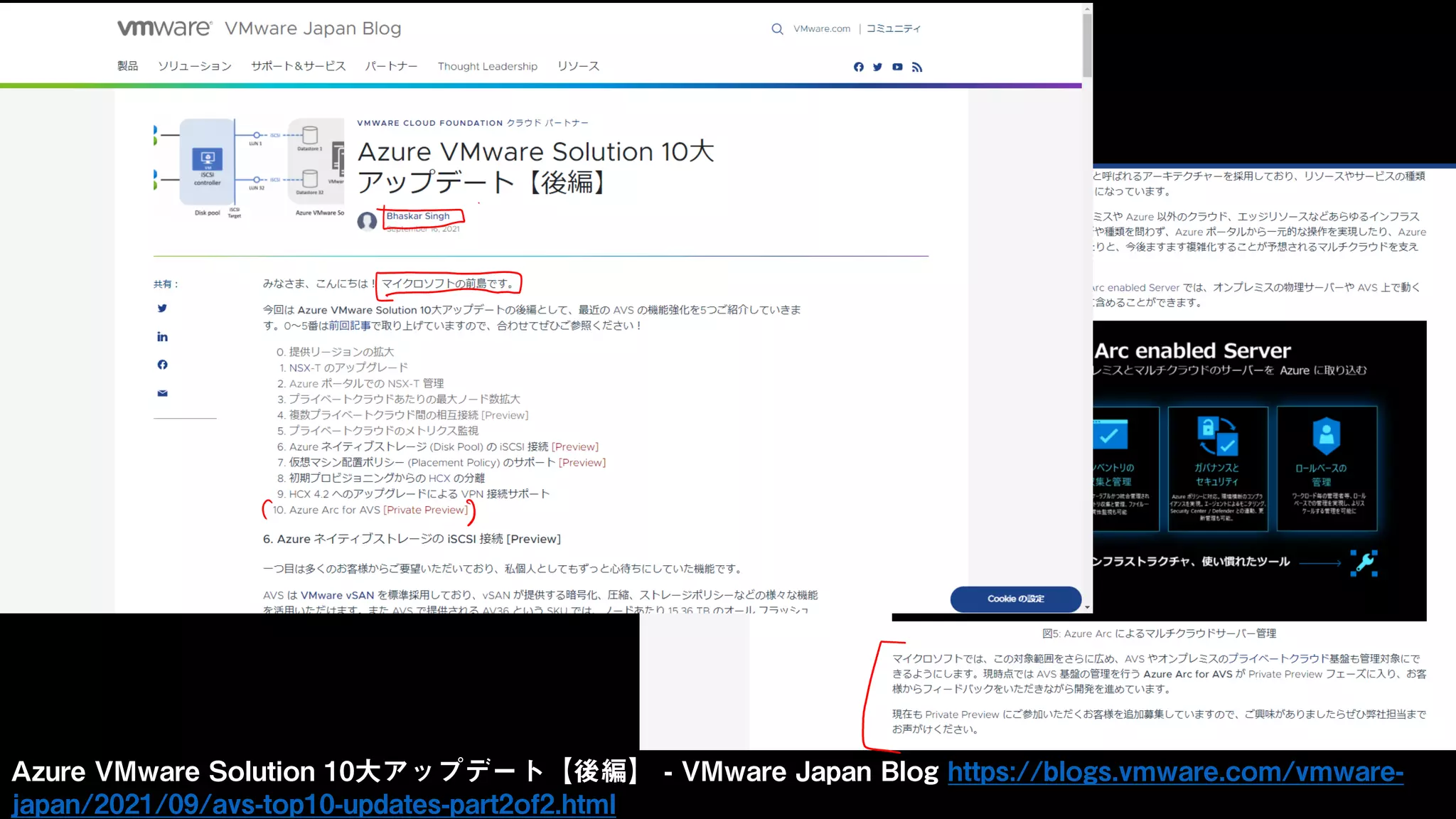
Task: Click 'ロールベースの管理' card in Arc slide
Action: click(1327, 469)
